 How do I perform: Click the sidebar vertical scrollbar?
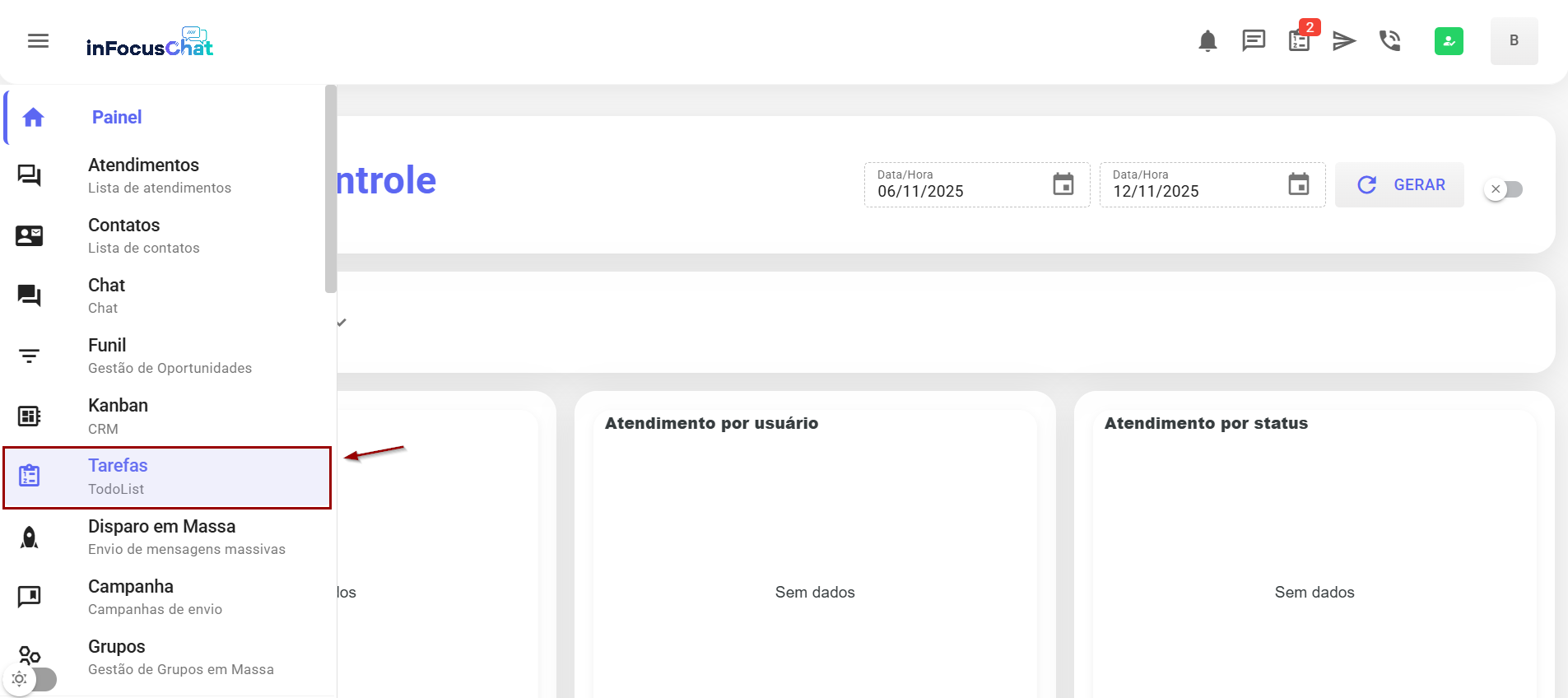pyautogui.click(x=331, y=189)
